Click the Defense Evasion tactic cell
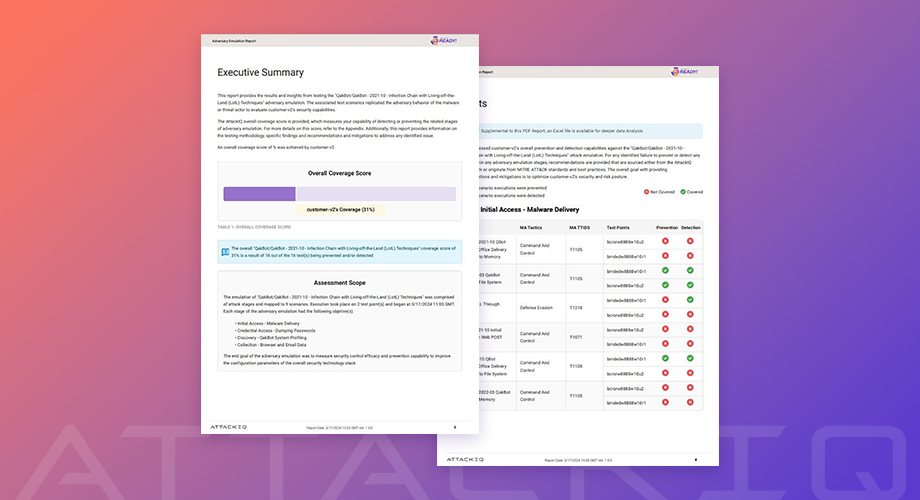Viewport: 920px width, 500px height. (x=536, y=308)
